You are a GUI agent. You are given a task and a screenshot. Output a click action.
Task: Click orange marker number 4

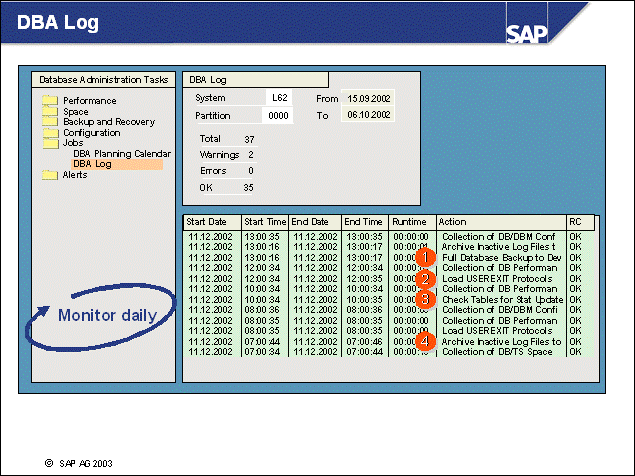pos(424,341)
